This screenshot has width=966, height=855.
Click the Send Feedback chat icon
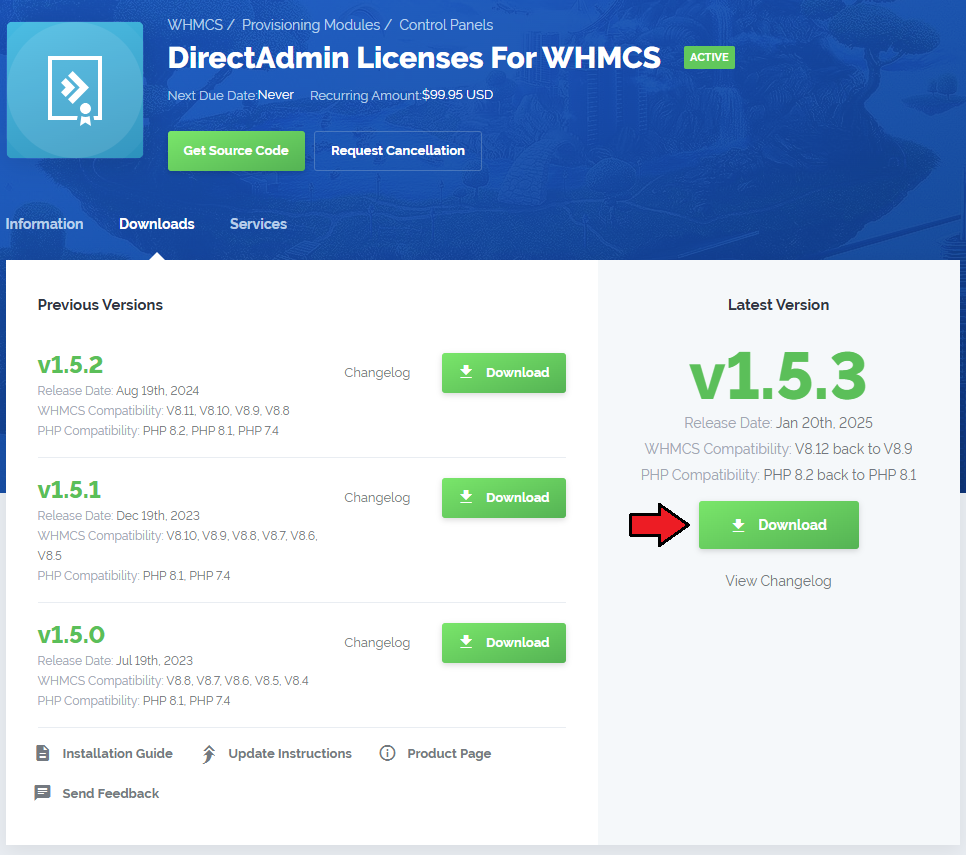click(x=43, y=793)
